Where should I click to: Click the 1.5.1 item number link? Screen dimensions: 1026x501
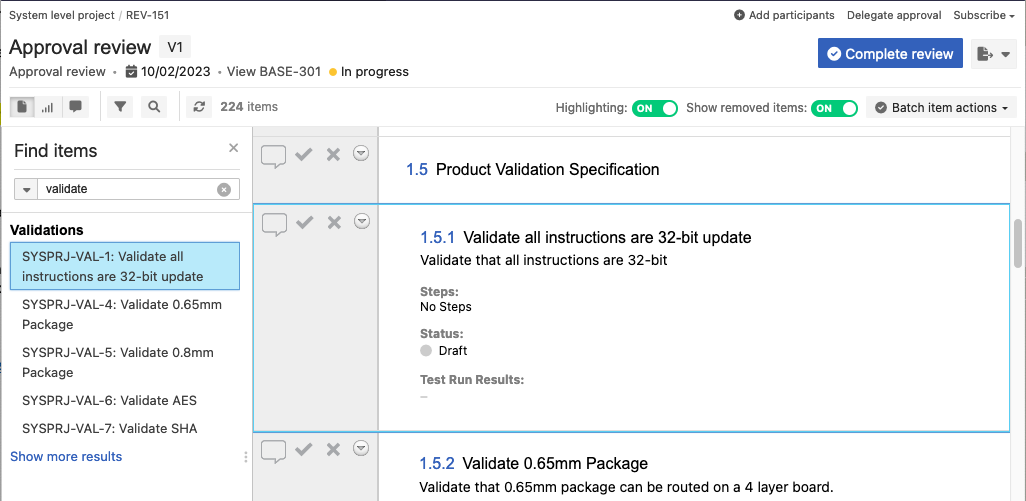point(437,237)
